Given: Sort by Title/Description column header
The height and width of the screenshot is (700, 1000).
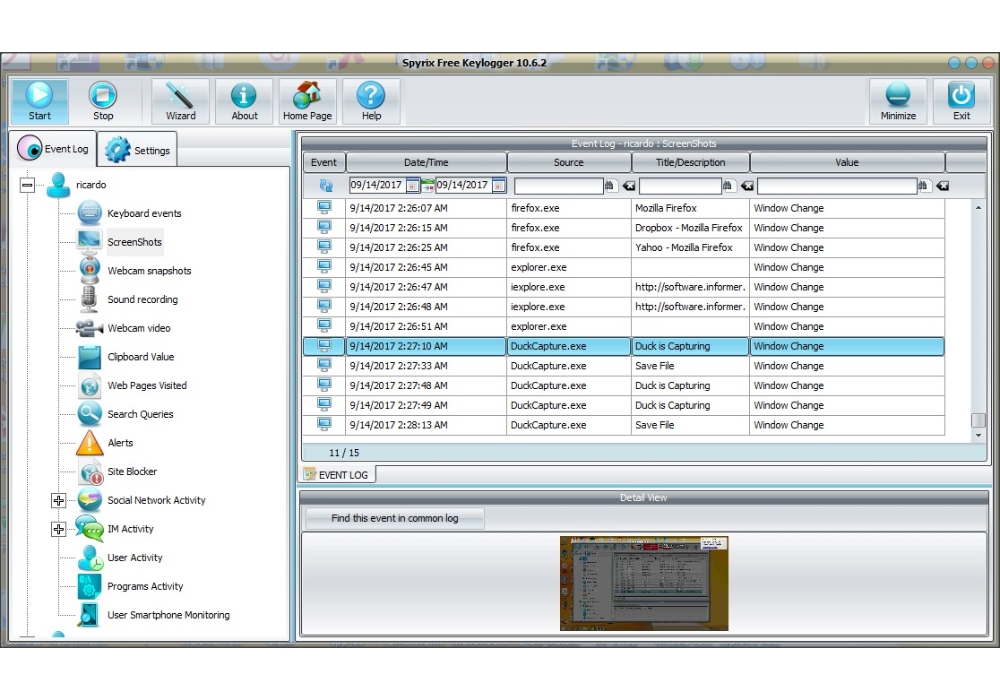Looking at the screenshot, I should pyautogui.click(x=691, y=163).
